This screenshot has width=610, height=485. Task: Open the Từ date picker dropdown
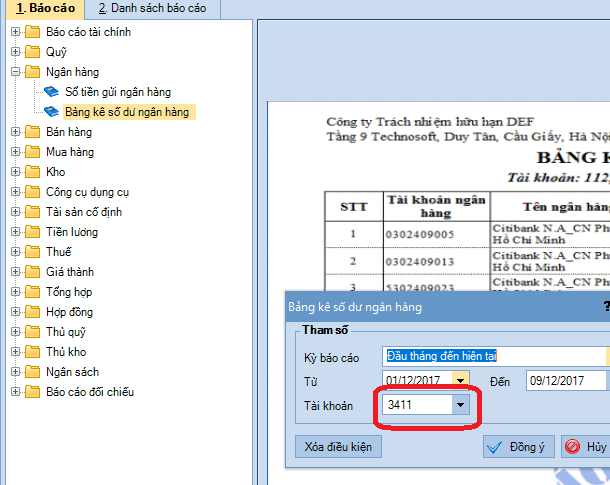point(460,380)
